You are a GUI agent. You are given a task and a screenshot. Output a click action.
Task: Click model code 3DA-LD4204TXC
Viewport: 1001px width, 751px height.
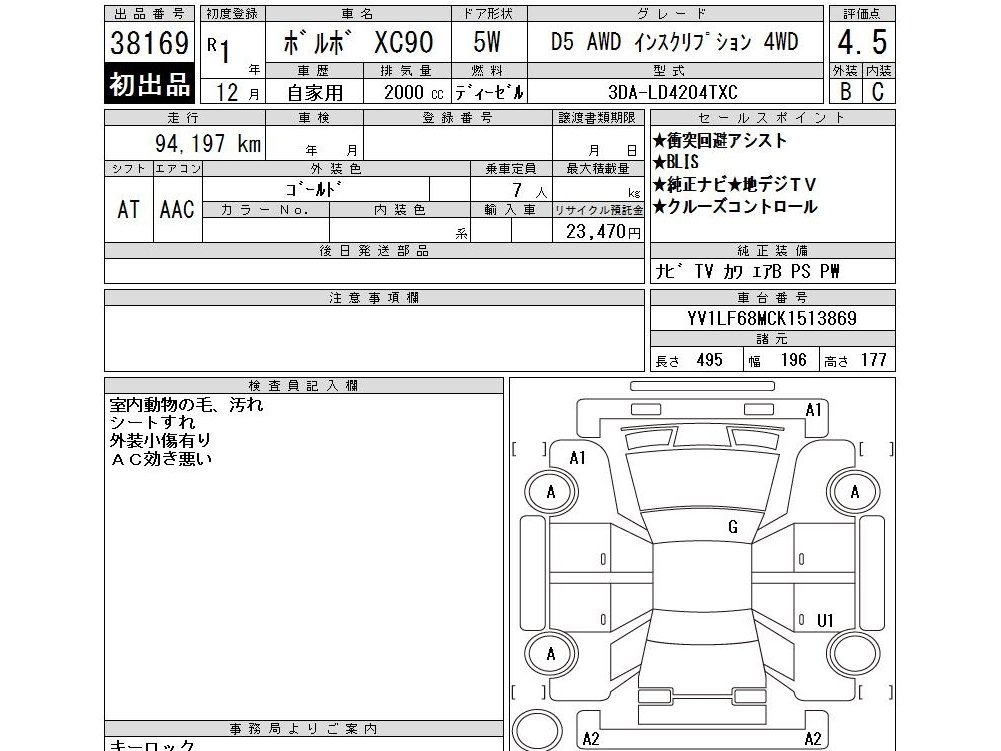673,93
